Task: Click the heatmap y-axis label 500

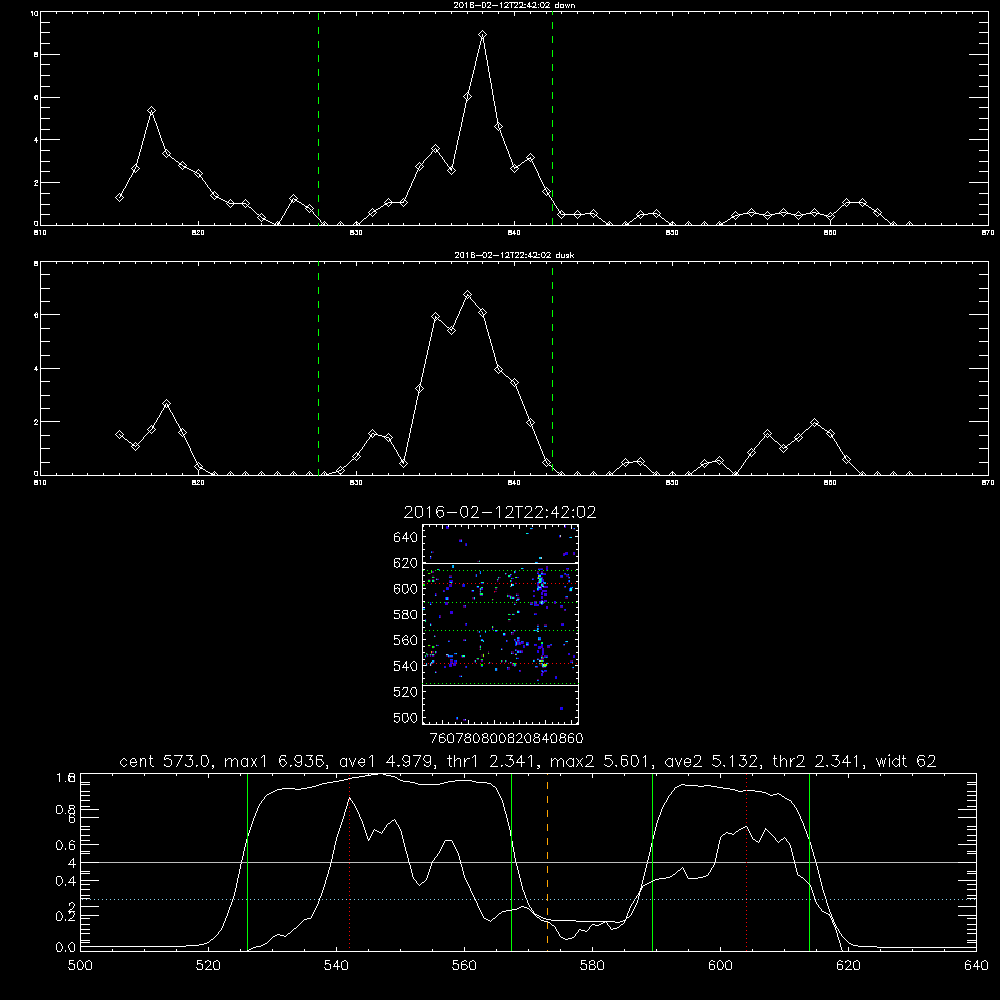Action: [406, 717]
